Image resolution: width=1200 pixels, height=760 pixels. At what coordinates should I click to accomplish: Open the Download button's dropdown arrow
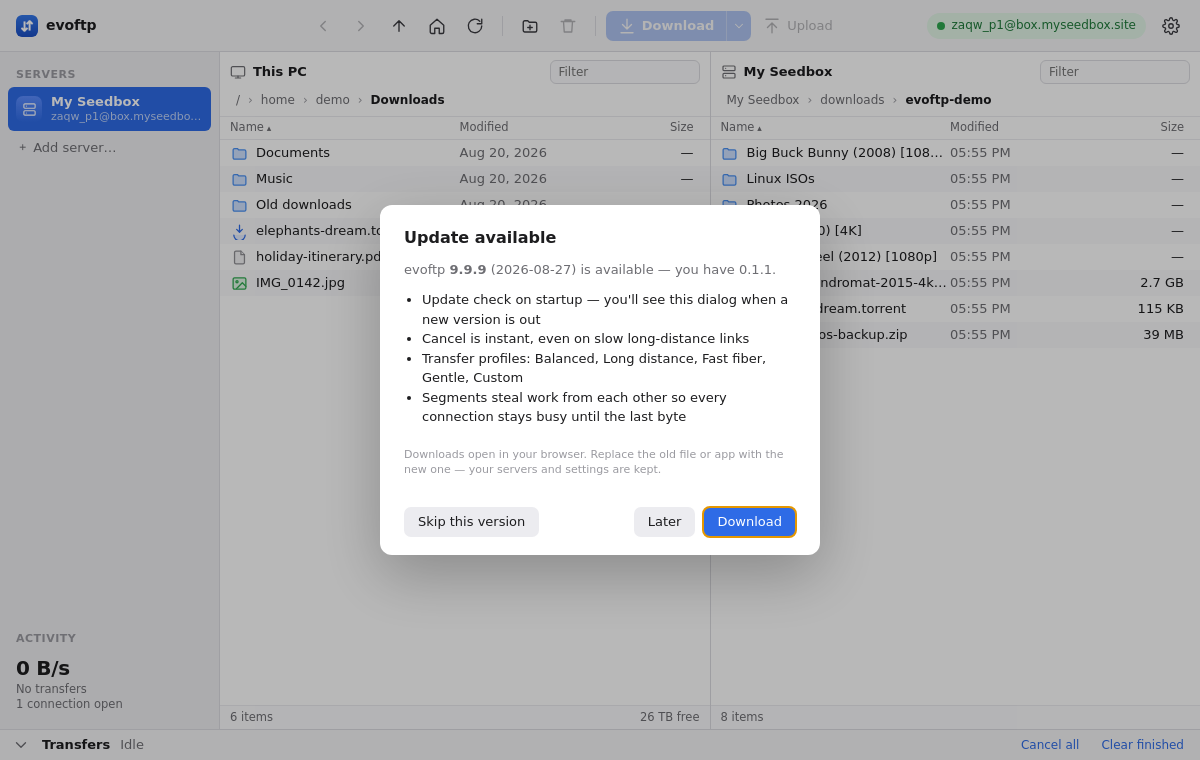point(739,26)
